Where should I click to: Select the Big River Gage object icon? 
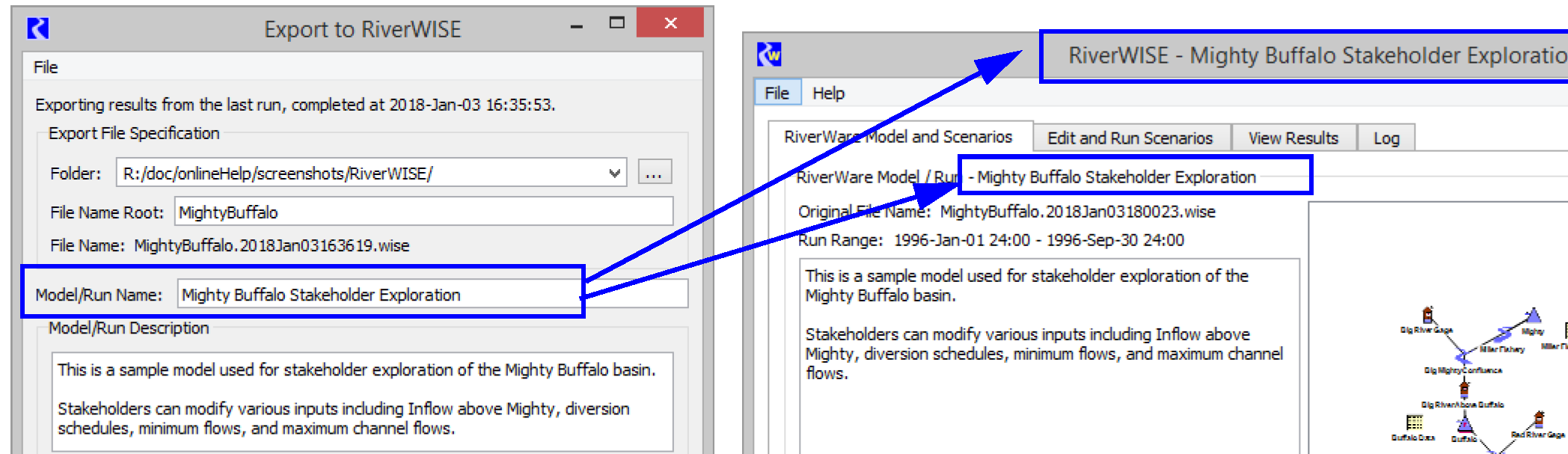pos(1427,316)
